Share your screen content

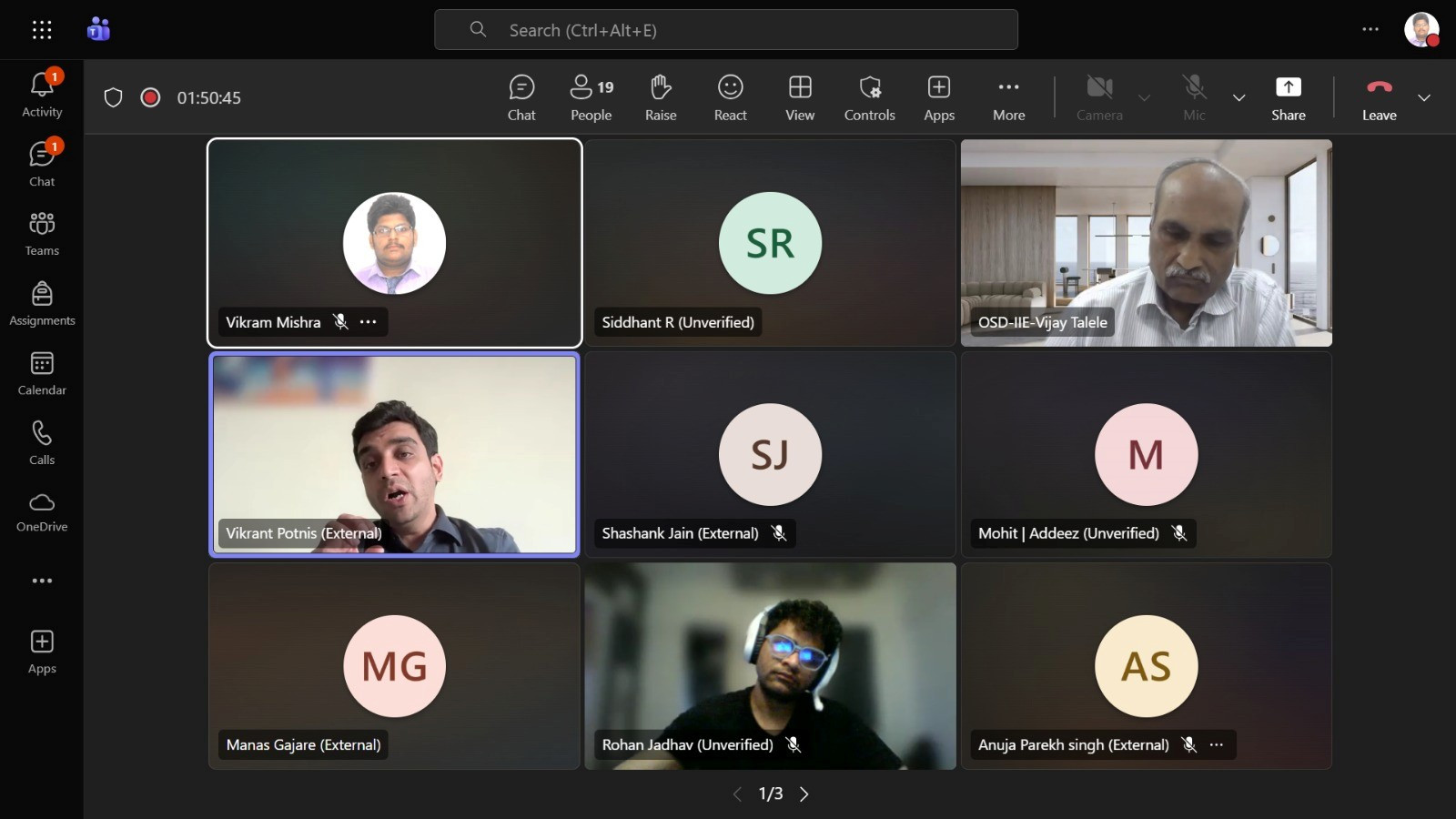pos(1288,97)
